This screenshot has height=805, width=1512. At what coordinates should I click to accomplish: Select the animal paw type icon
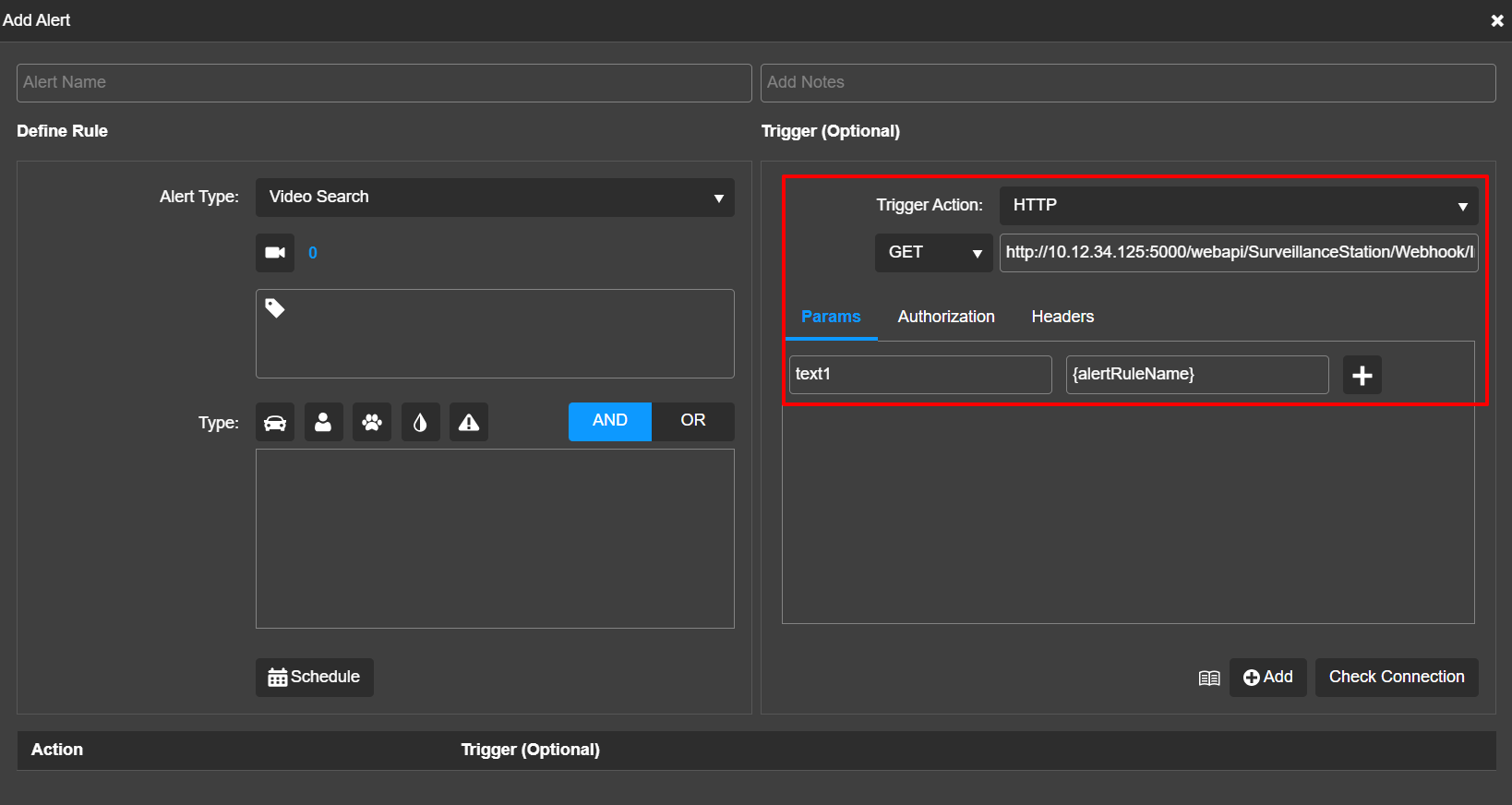pyautogui.click(x=372, y=422)
